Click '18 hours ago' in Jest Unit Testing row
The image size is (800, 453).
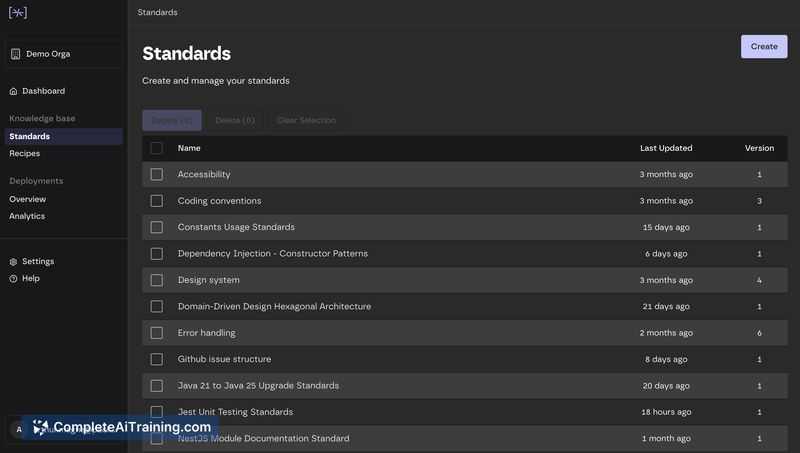(666, 412)
